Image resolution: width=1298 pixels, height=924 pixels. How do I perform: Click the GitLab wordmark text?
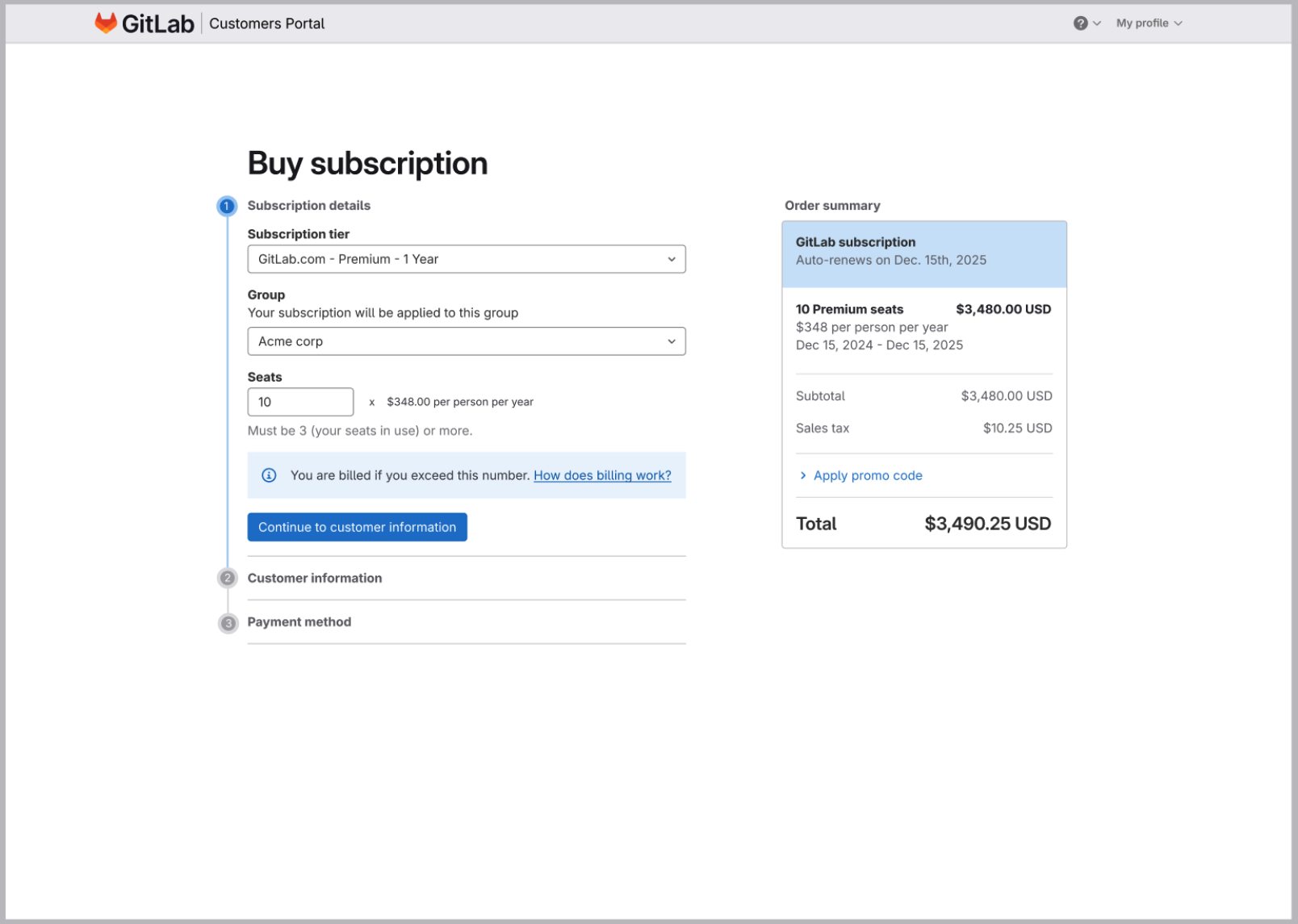pyautogui.click(x=158, y=23)
